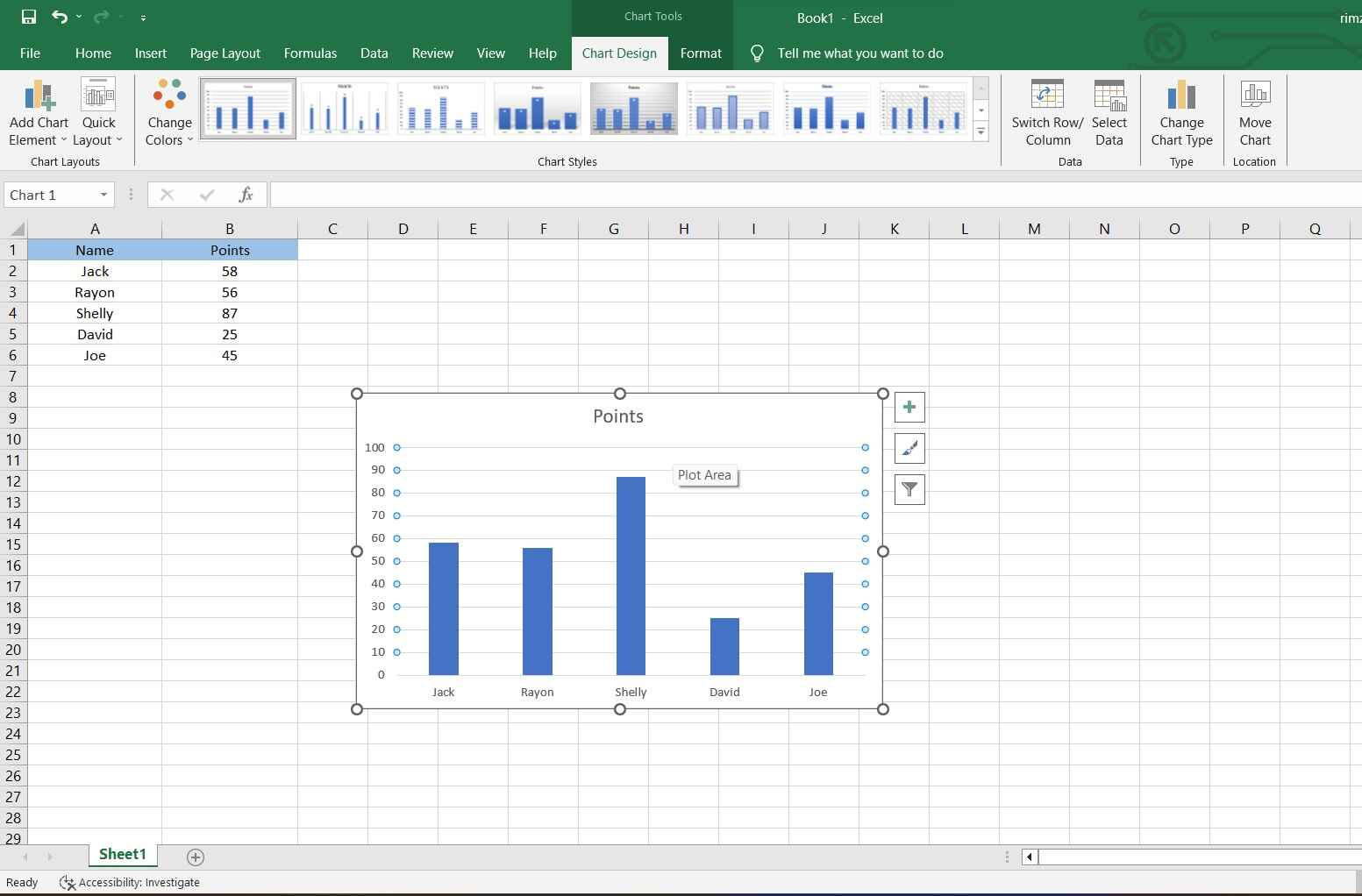Switch to the Format ribbon tab

(x=700, y=53)
